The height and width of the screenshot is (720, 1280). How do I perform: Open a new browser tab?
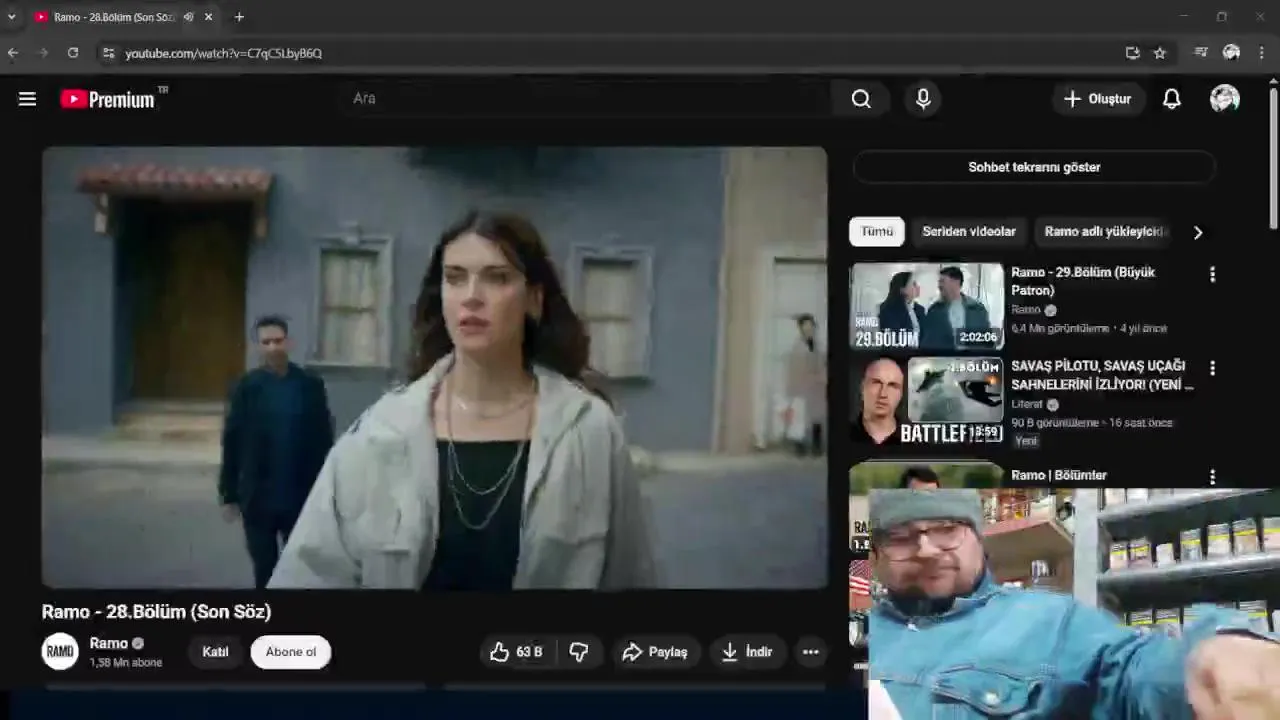click(x=239, y=17)
